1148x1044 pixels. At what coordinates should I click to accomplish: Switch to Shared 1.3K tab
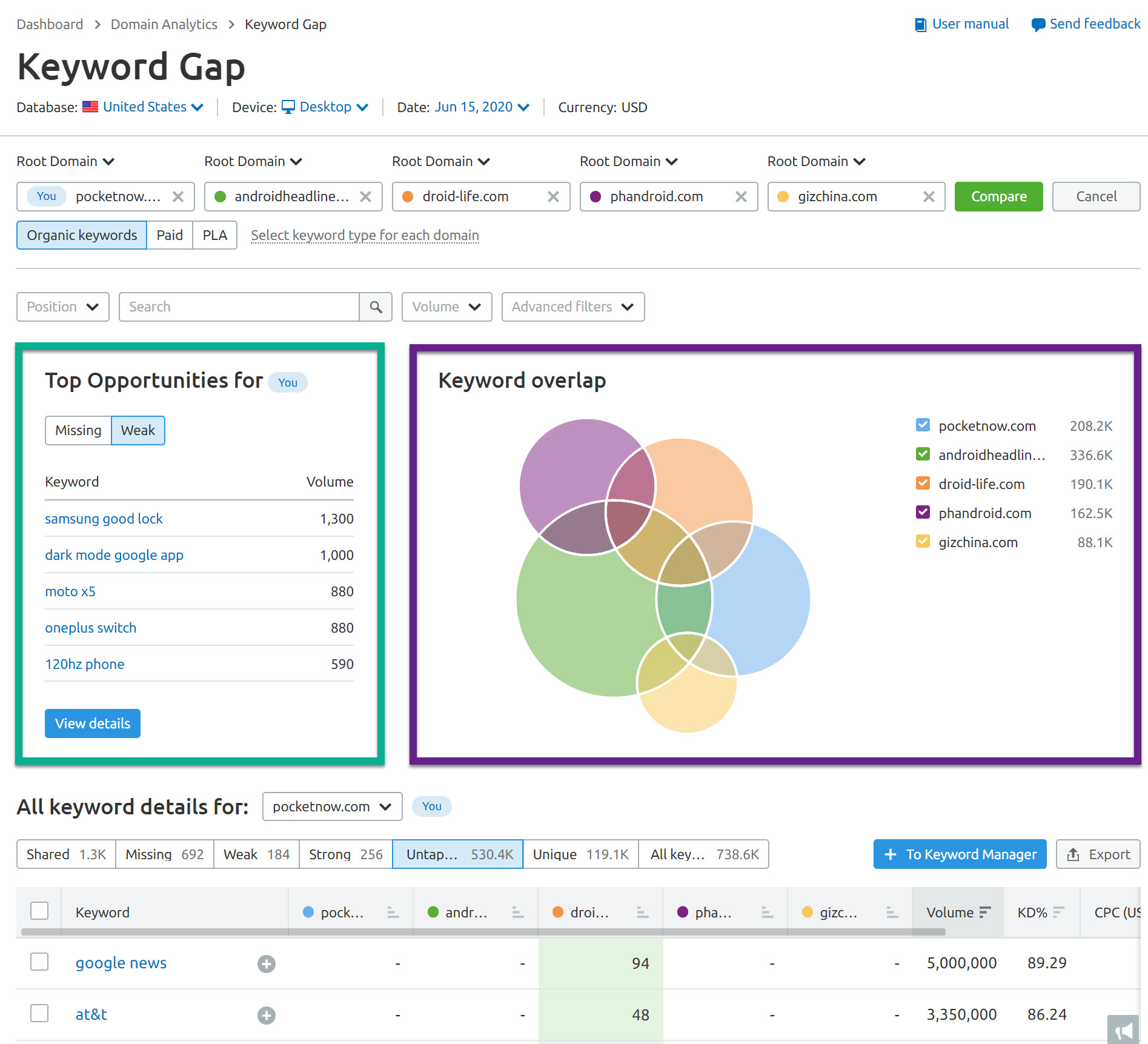click(66, 854)
